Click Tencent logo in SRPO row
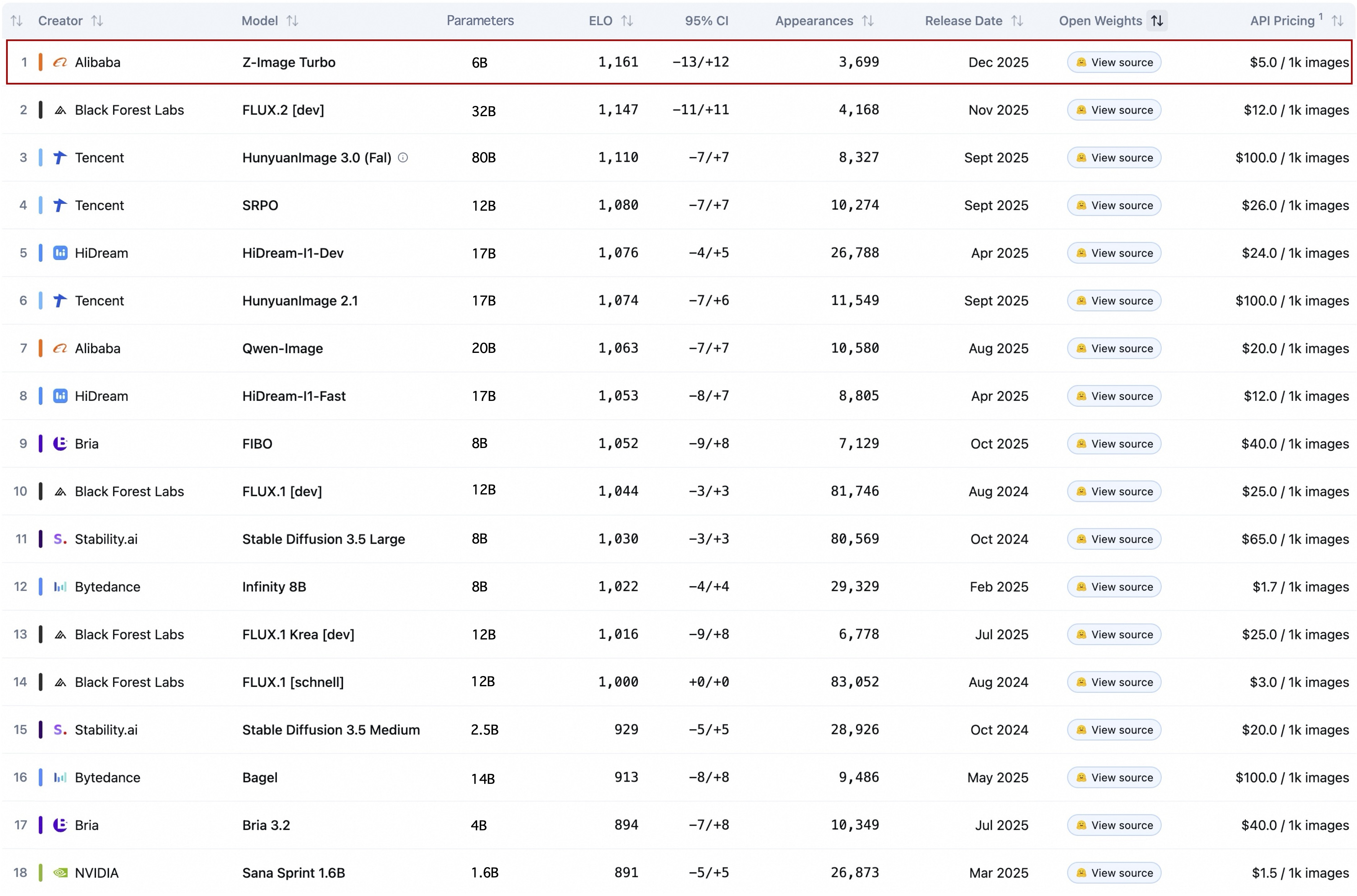 pyautogui.click(x=60, y=206)
